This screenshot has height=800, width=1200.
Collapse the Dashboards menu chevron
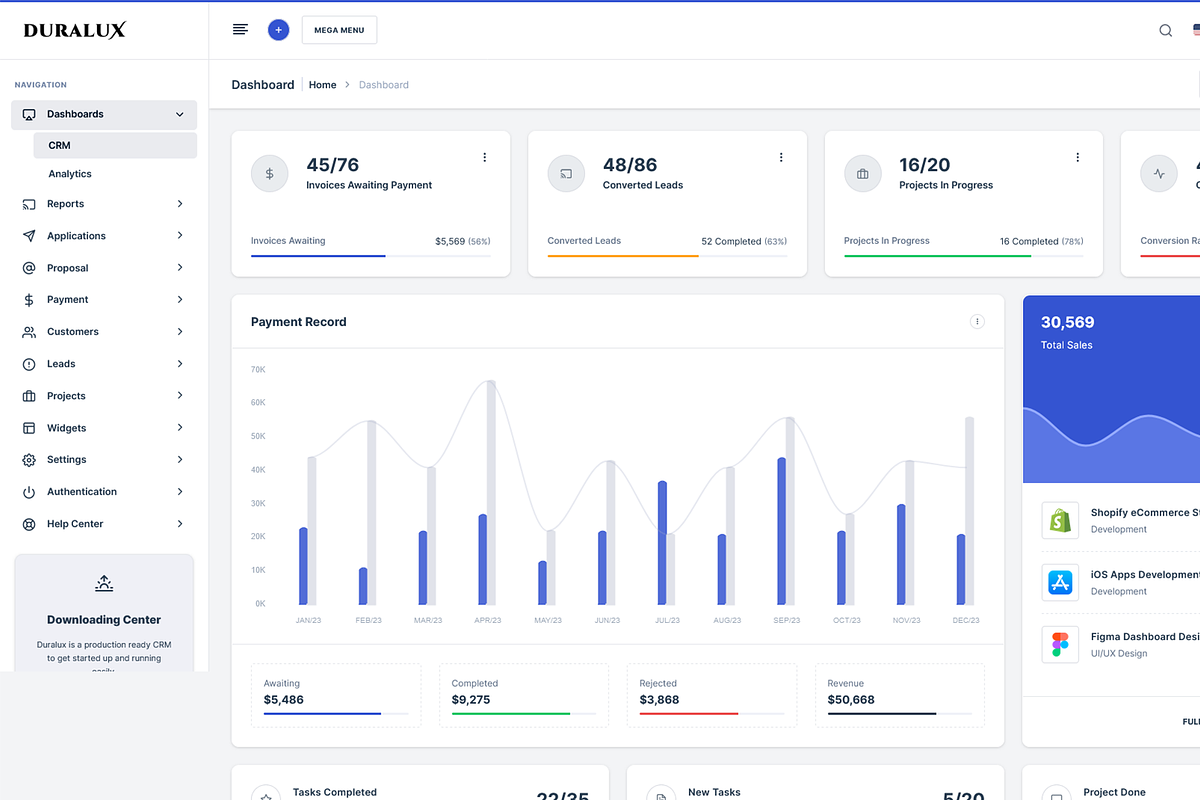180,115
